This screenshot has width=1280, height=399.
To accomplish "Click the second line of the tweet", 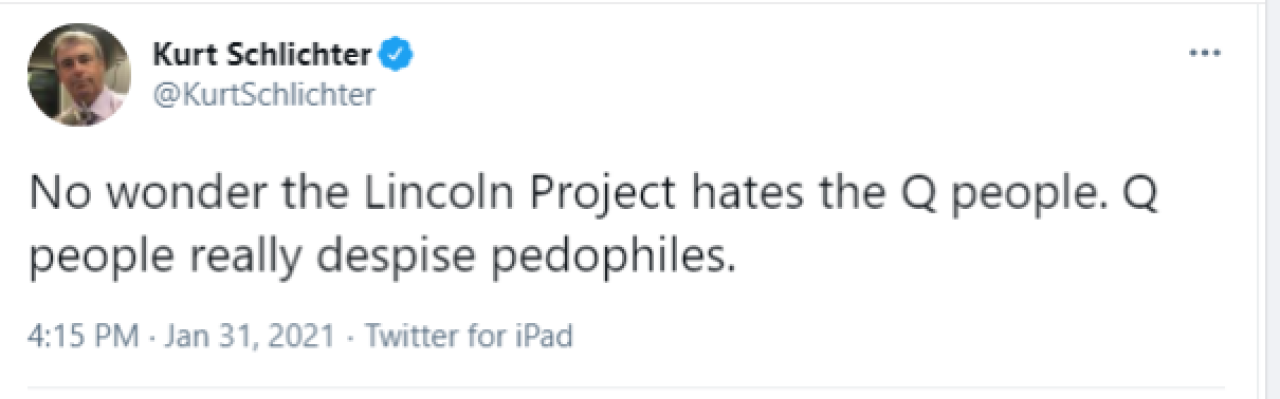I will pyautogui.click(x=381, y=260).
